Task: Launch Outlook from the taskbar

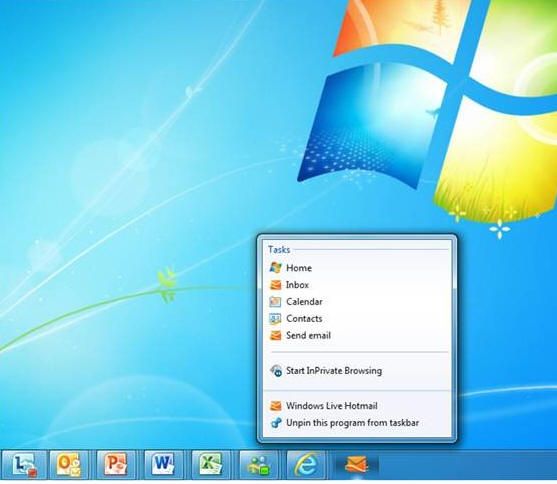Action: pyautogui.click(x=69, y=464)
